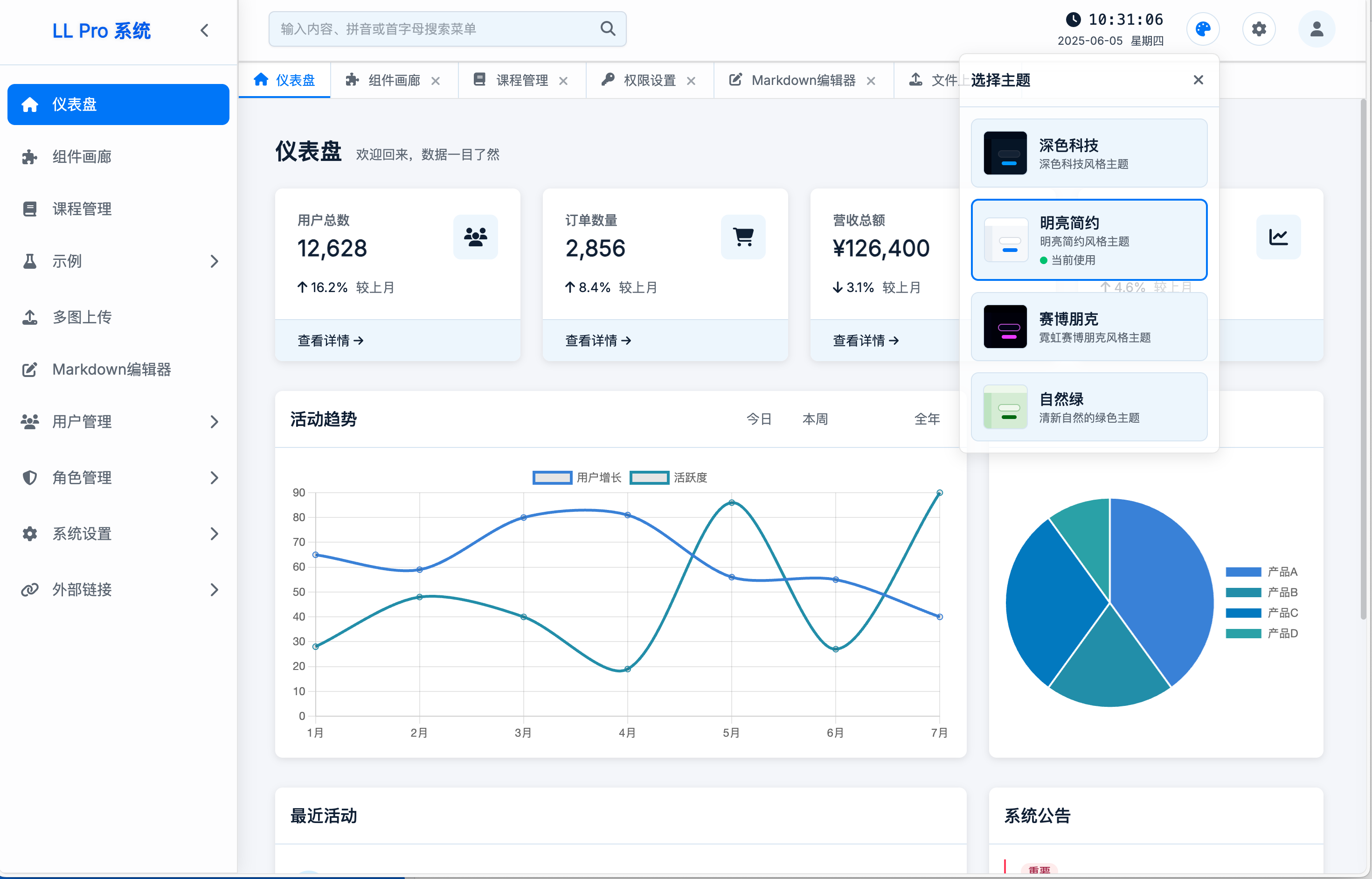The image size is (1372, 879).
Task: Switch to the 课程管理 tab
Action: click(x=521, y=80)
